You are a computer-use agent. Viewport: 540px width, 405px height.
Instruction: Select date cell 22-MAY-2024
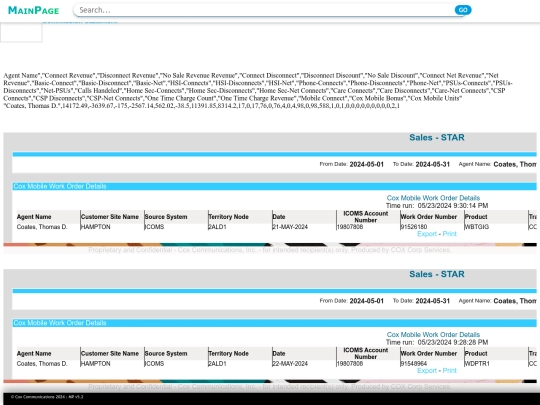290,364
